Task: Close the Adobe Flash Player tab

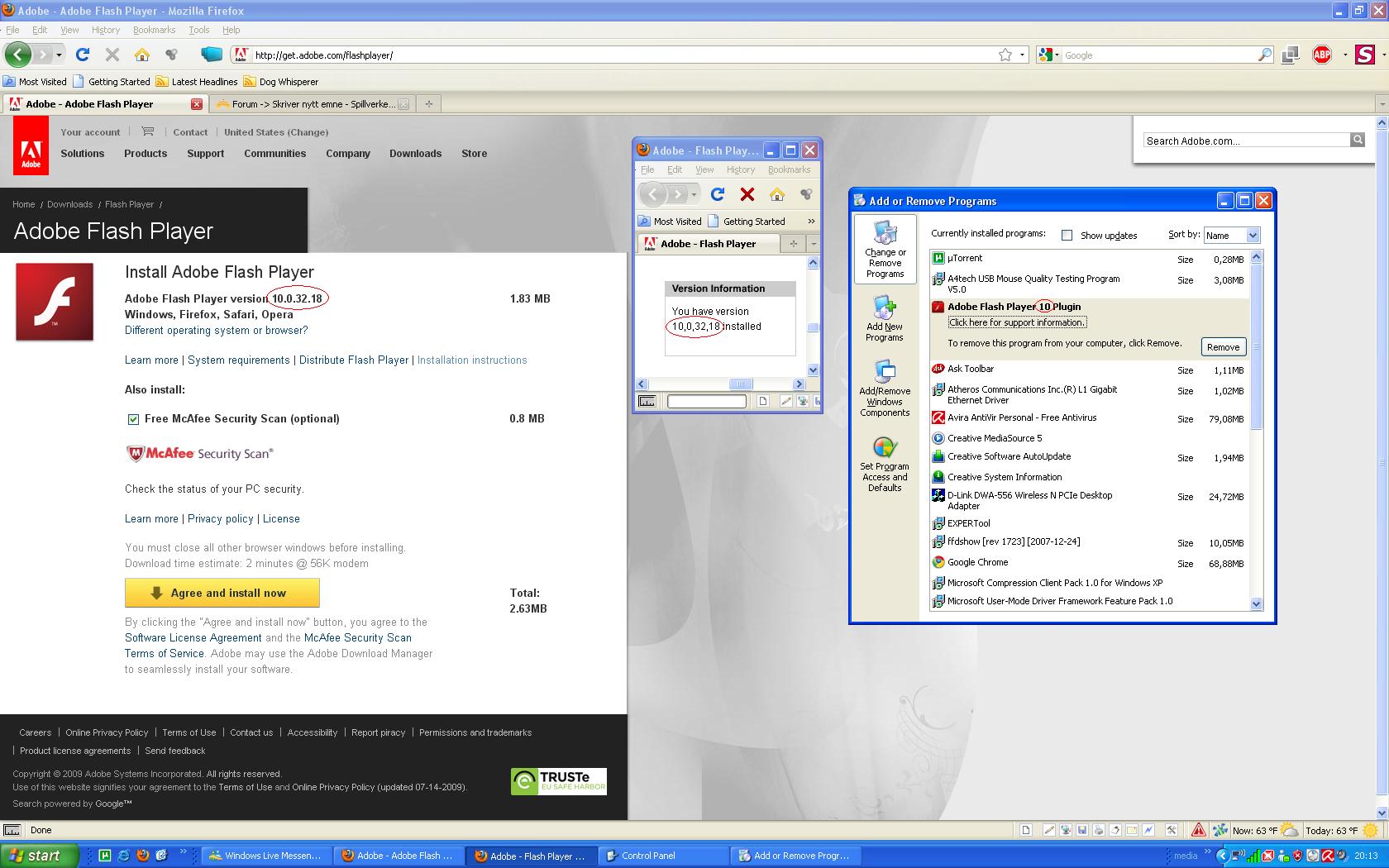Action: 196,104
